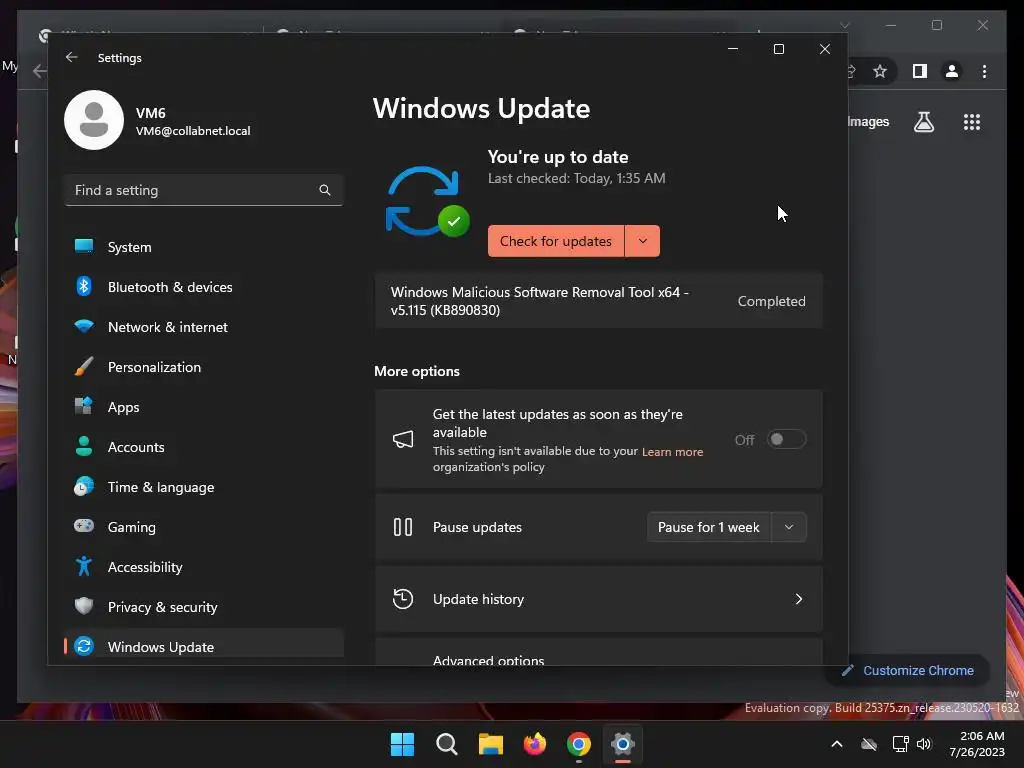This screenshot has width=1024, height=768.
Task: Expand the dropdown arrow beside Check for updates
Action: coord(643,241)
